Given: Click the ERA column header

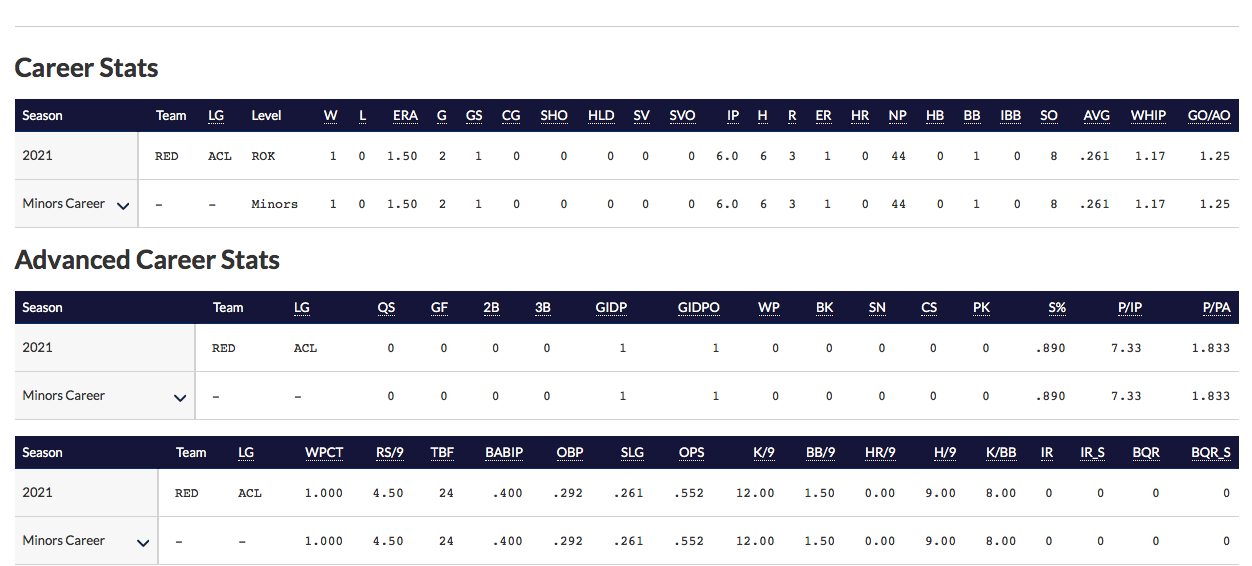Looking at the screenshot, I should point(405,116).
